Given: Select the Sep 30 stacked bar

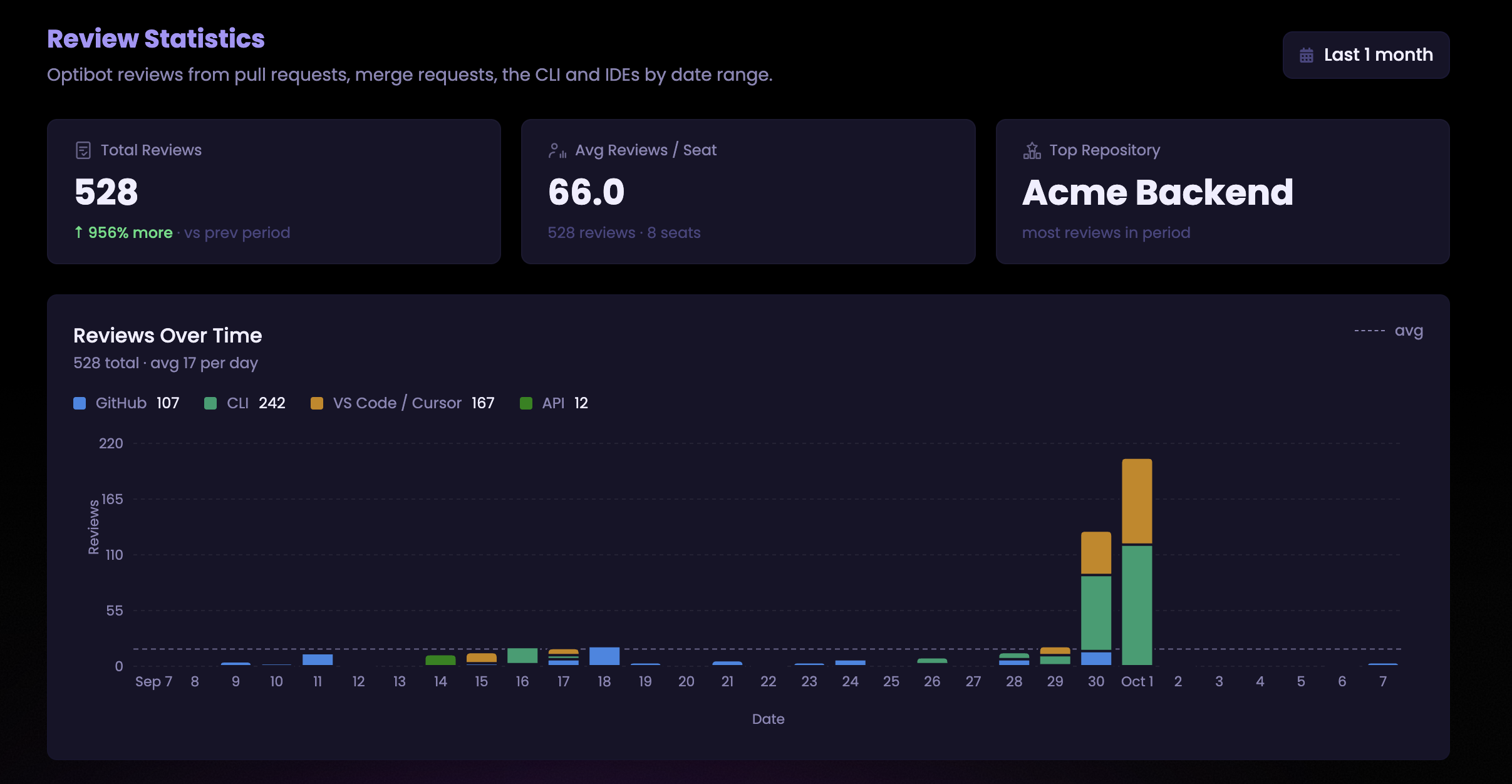Looking at the screenshot, I should (x=1096, y=598).
